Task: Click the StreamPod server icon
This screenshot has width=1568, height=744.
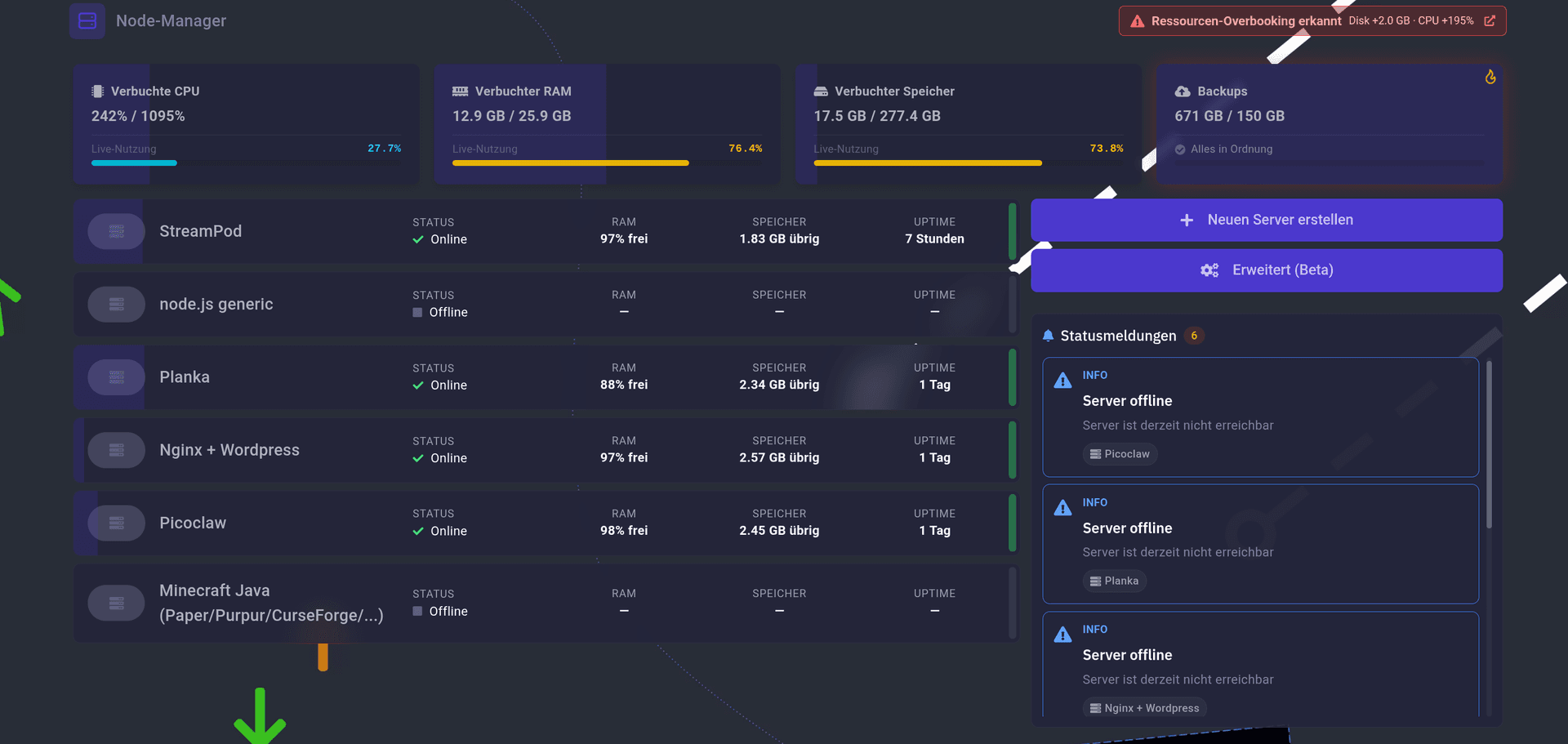Action: 117,231
